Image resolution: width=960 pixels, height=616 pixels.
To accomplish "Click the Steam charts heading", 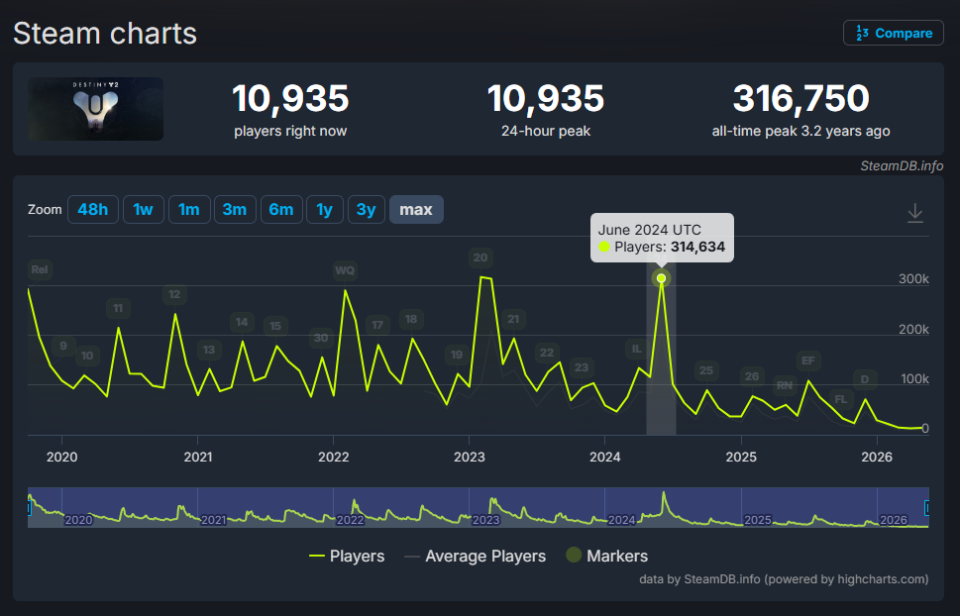I will [x=105, y=33].
